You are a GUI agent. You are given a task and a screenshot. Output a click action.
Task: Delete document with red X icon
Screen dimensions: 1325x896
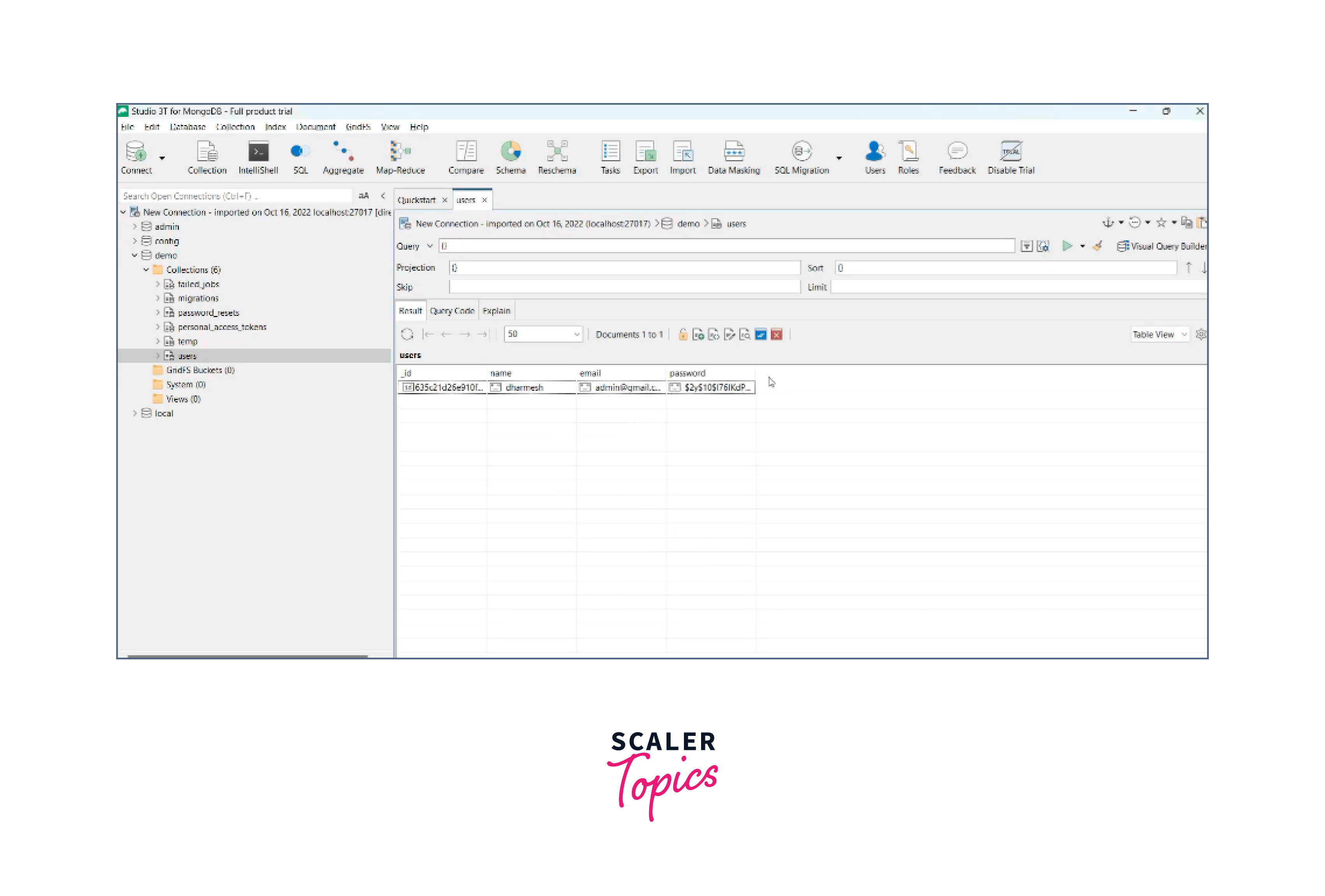pos(776,335)
